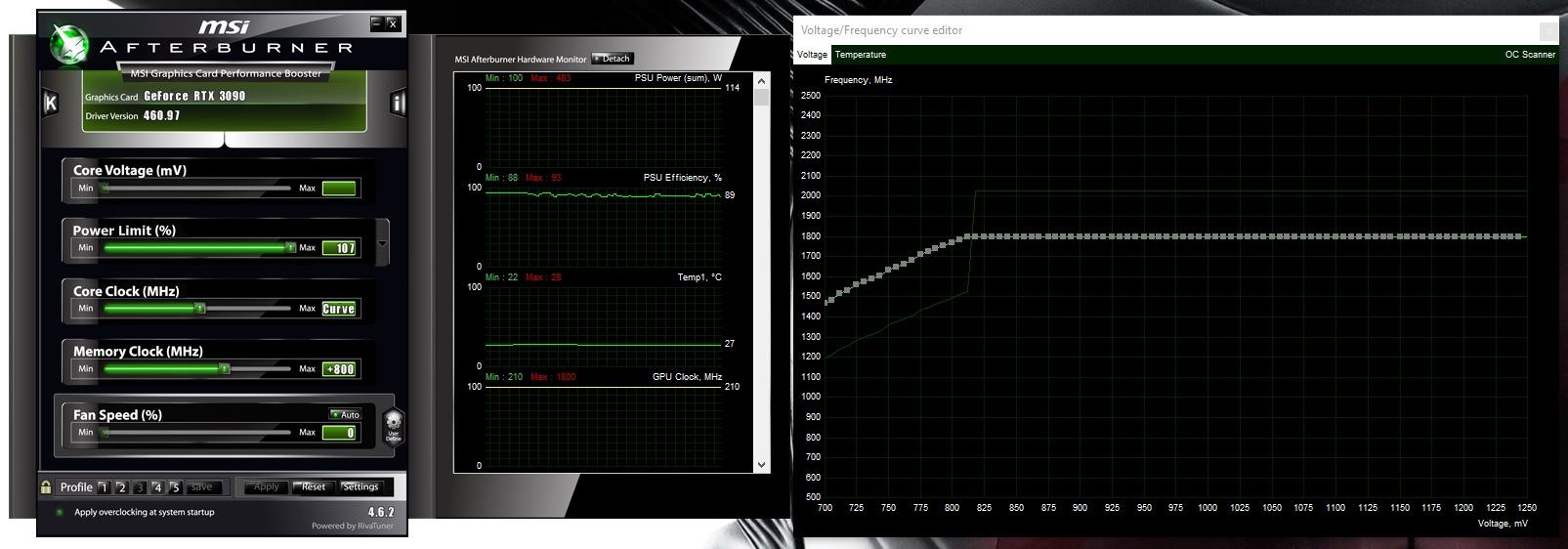Load profile slot 5
This screenshot has height=549, width=1568.
point(176,486)
